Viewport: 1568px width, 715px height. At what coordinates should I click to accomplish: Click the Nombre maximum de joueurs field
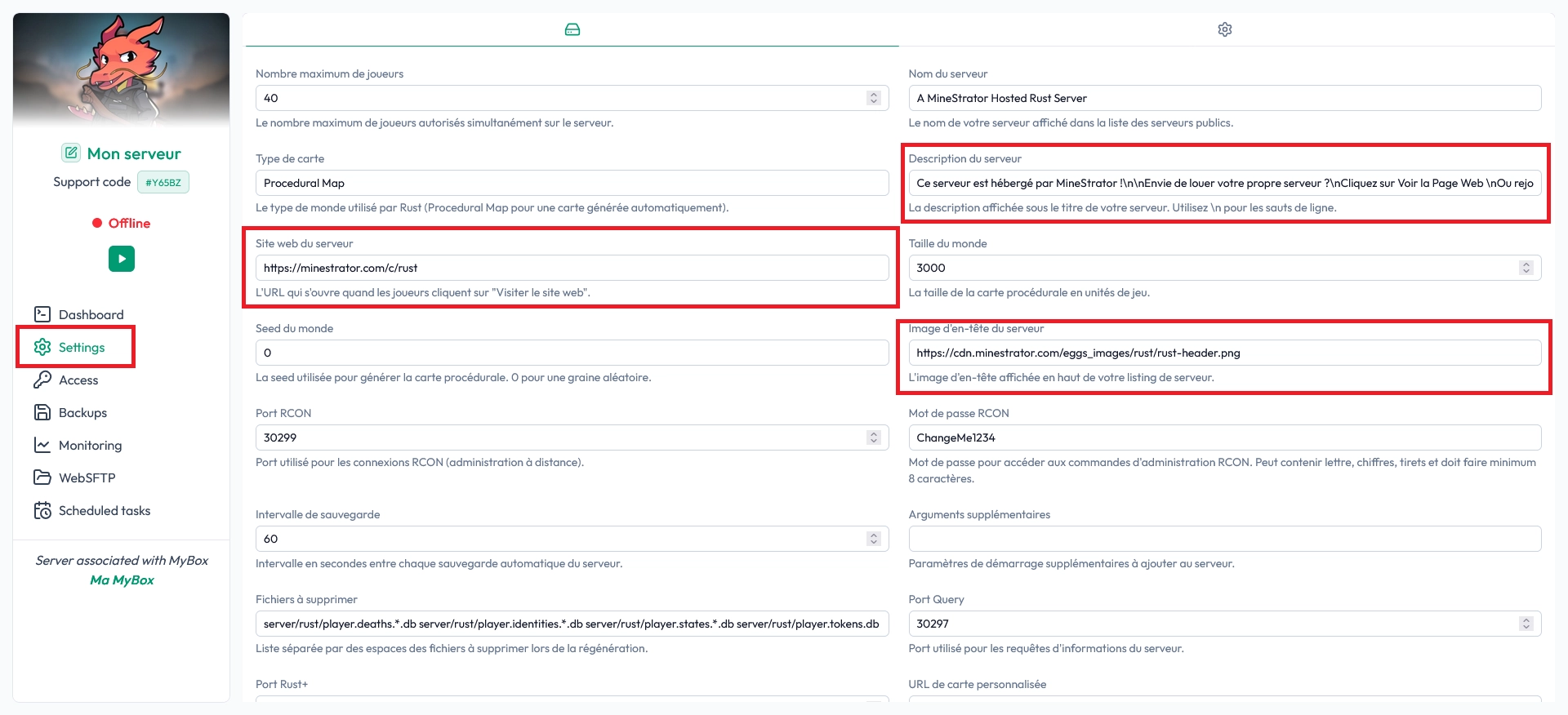point(572,98)
